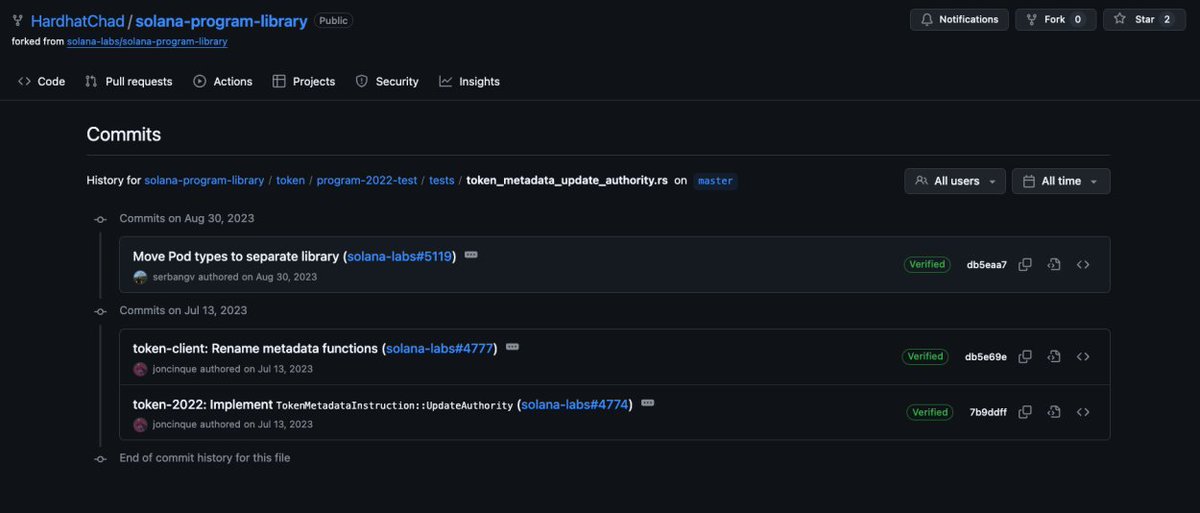Open tests folder breadcrumb
The width and height of the screenshot is (1200, 513).
tap(441, 181)
